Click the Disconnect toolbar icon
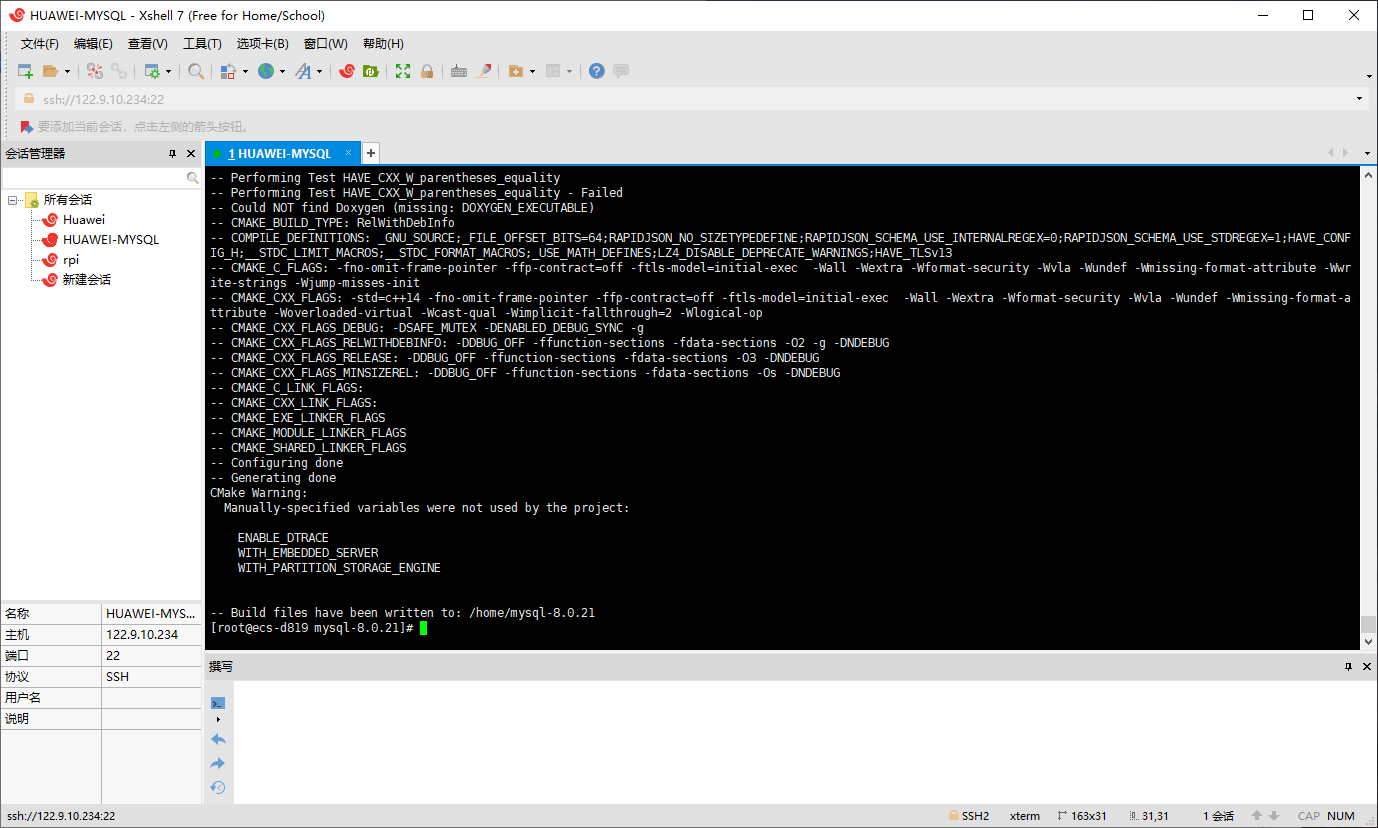Screen dimensions: 1378x828 tap(95, 71)
